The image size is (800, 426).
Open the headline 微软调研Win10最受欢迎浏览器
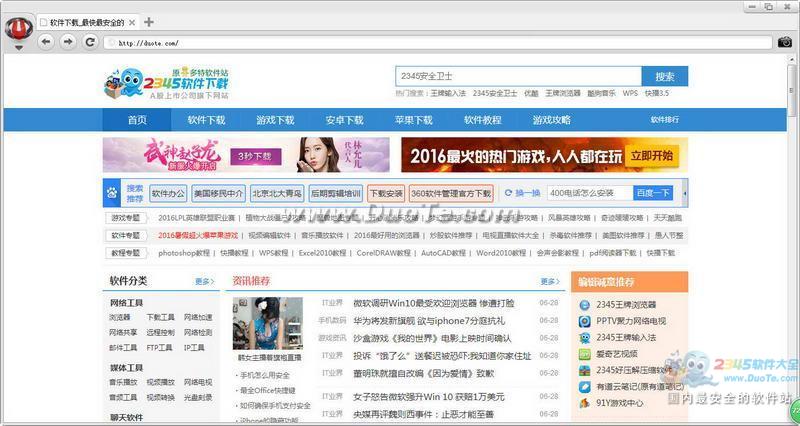(434, 303)
